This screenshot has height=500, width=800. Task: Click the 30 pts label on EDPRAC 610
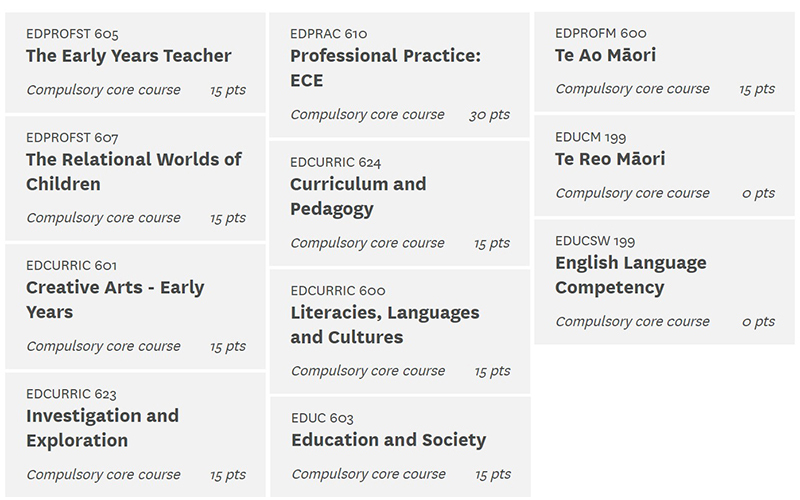click(x=489, y=115)
